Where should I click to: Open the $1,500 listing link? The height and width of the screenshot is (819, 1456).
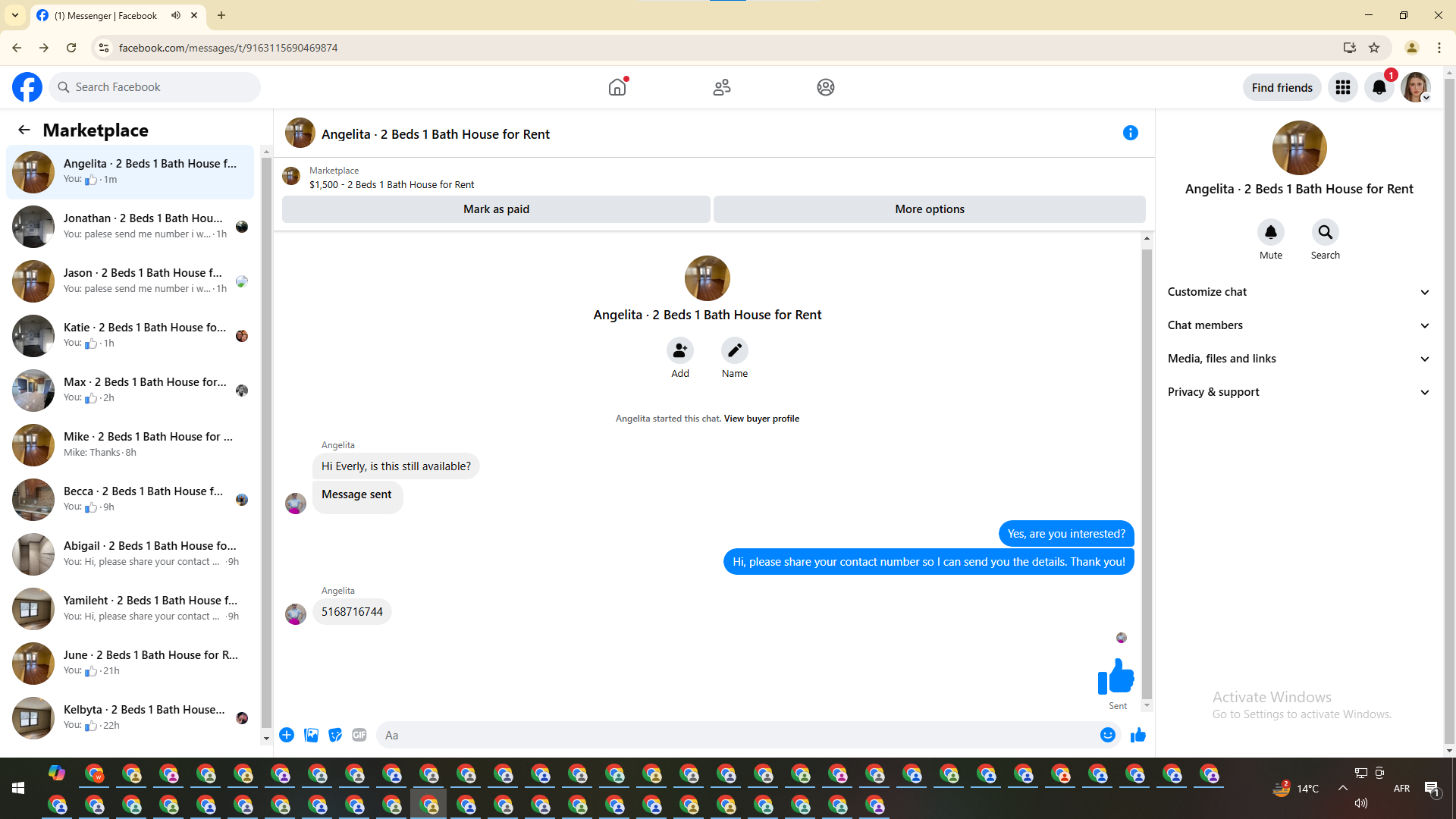click(391, 184)
